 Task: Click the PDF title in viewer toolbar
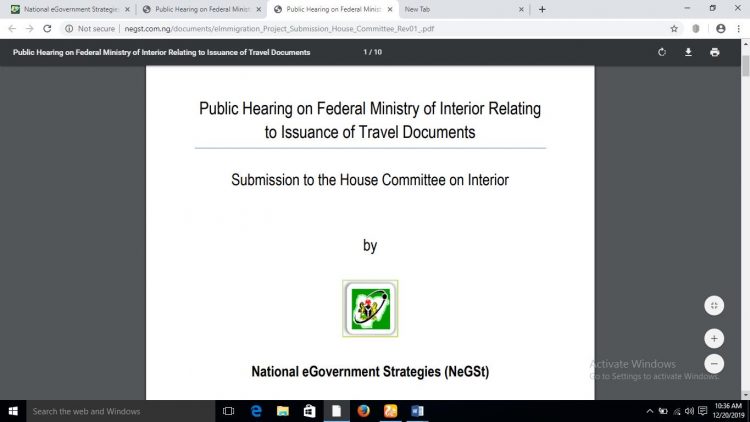162,52
